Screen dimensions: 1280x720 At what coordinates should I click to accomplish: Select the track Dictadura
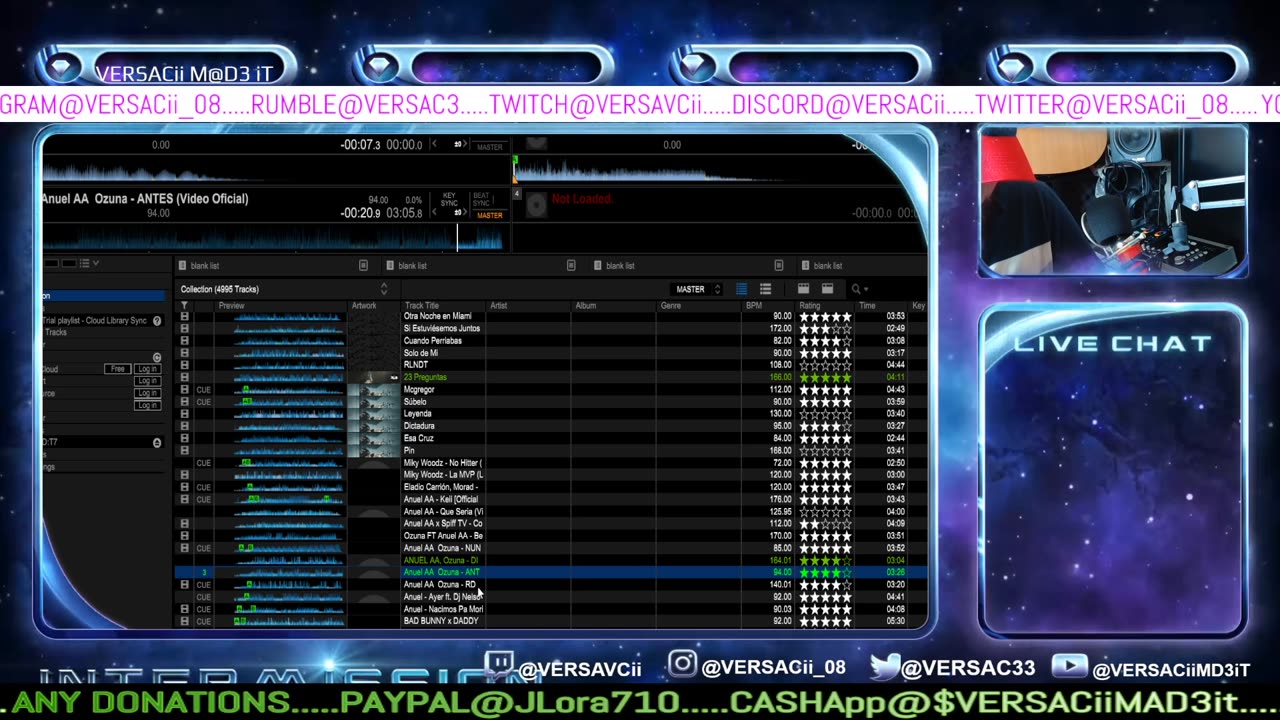click(x=419, y=426)
